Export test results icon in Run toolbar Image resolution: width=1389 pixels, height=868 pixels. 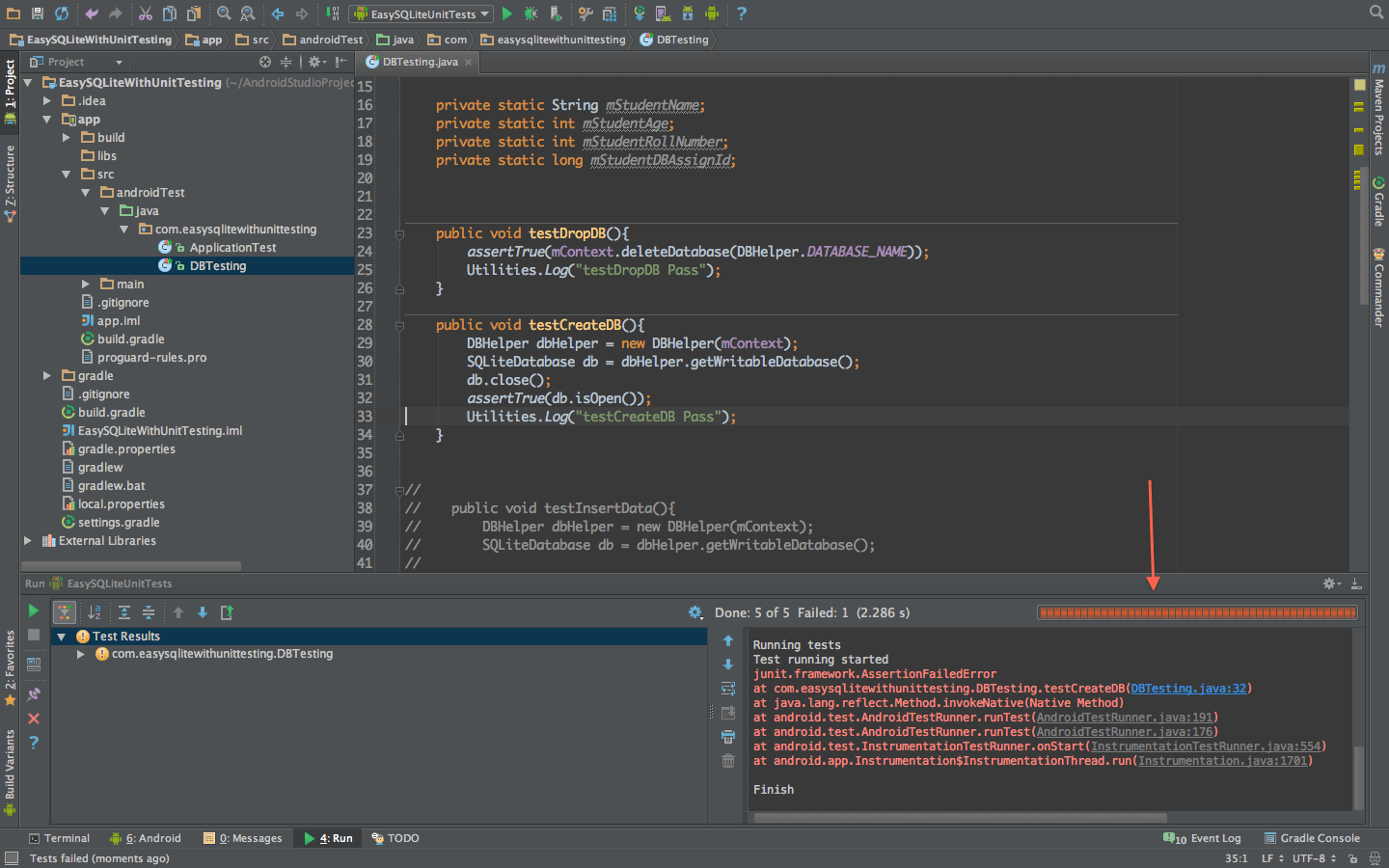point(228,612)
